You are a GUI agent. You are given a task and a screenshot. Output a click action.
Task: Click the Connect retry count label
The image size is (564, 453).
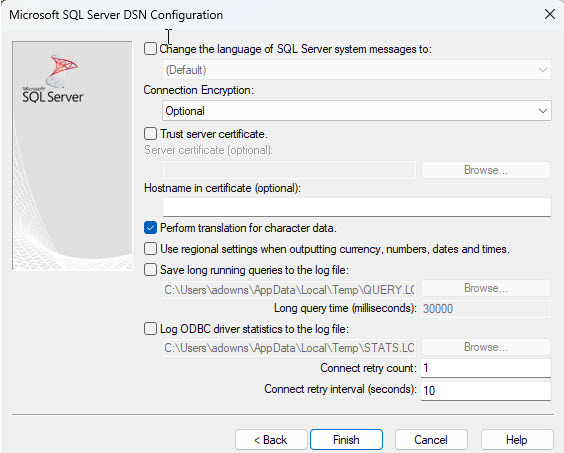click(x=368, y=368)
